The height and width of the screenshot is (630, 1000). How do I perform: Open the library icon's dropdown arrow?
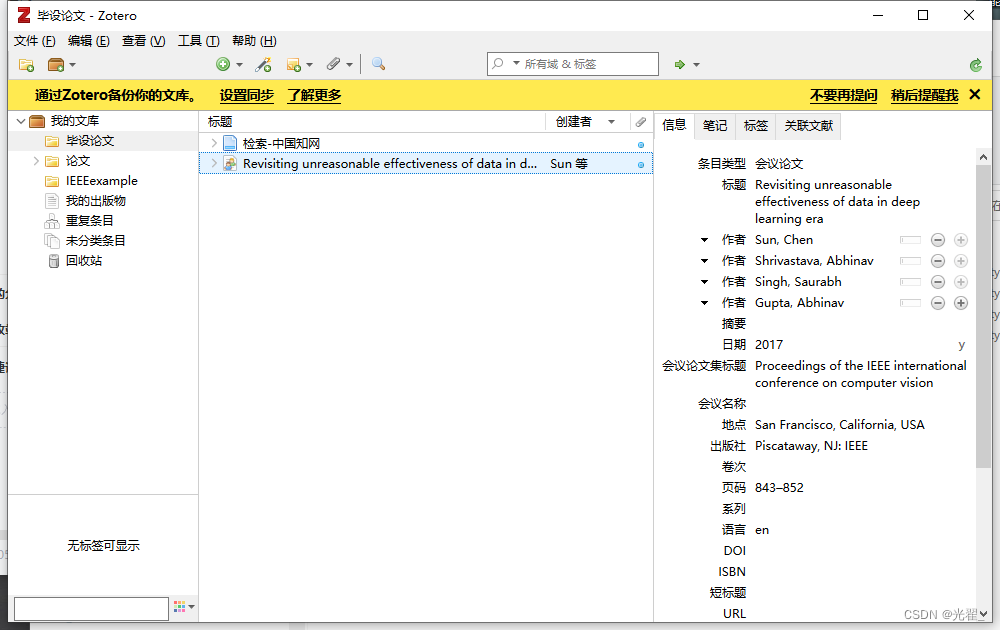[x=72, y=65]
